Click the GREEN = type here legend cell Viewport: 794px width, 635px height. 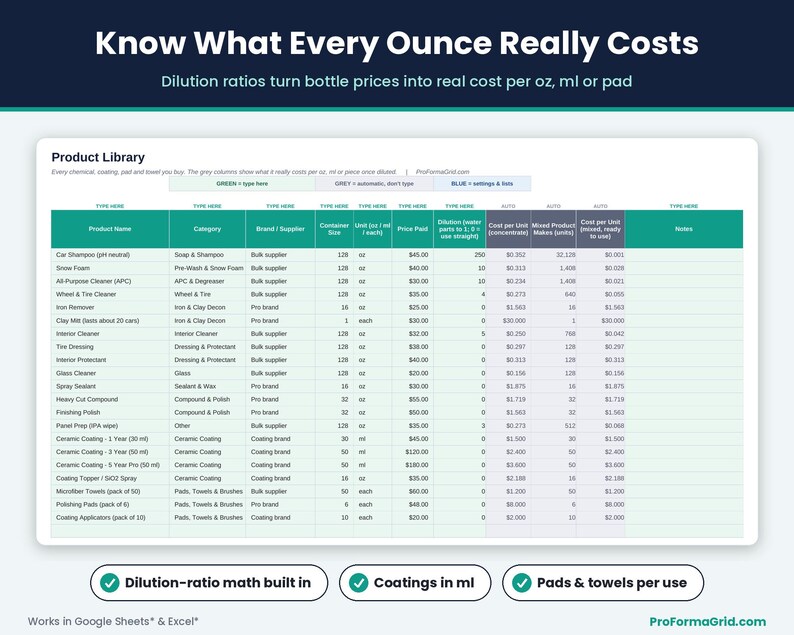[x=242, y=184]
